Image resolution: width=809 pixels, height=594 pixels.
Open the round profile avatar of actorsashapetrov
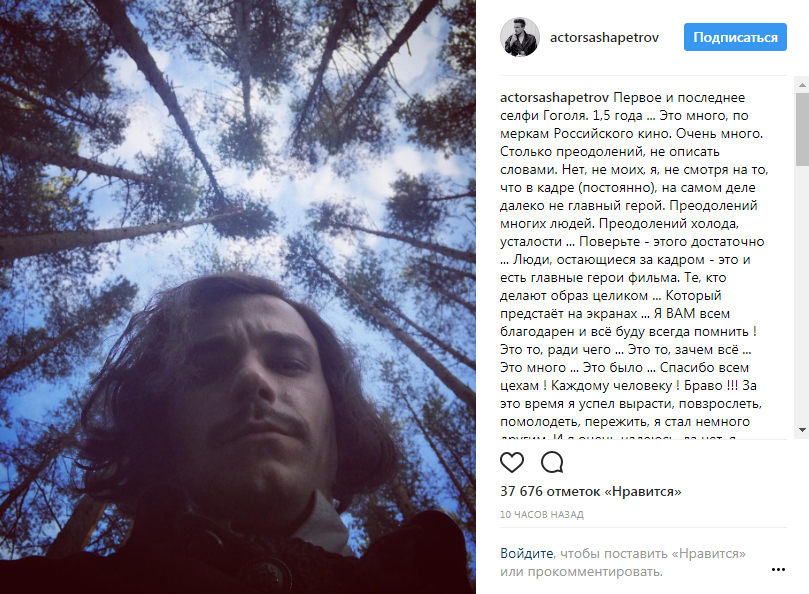click(x=520, y=37)
